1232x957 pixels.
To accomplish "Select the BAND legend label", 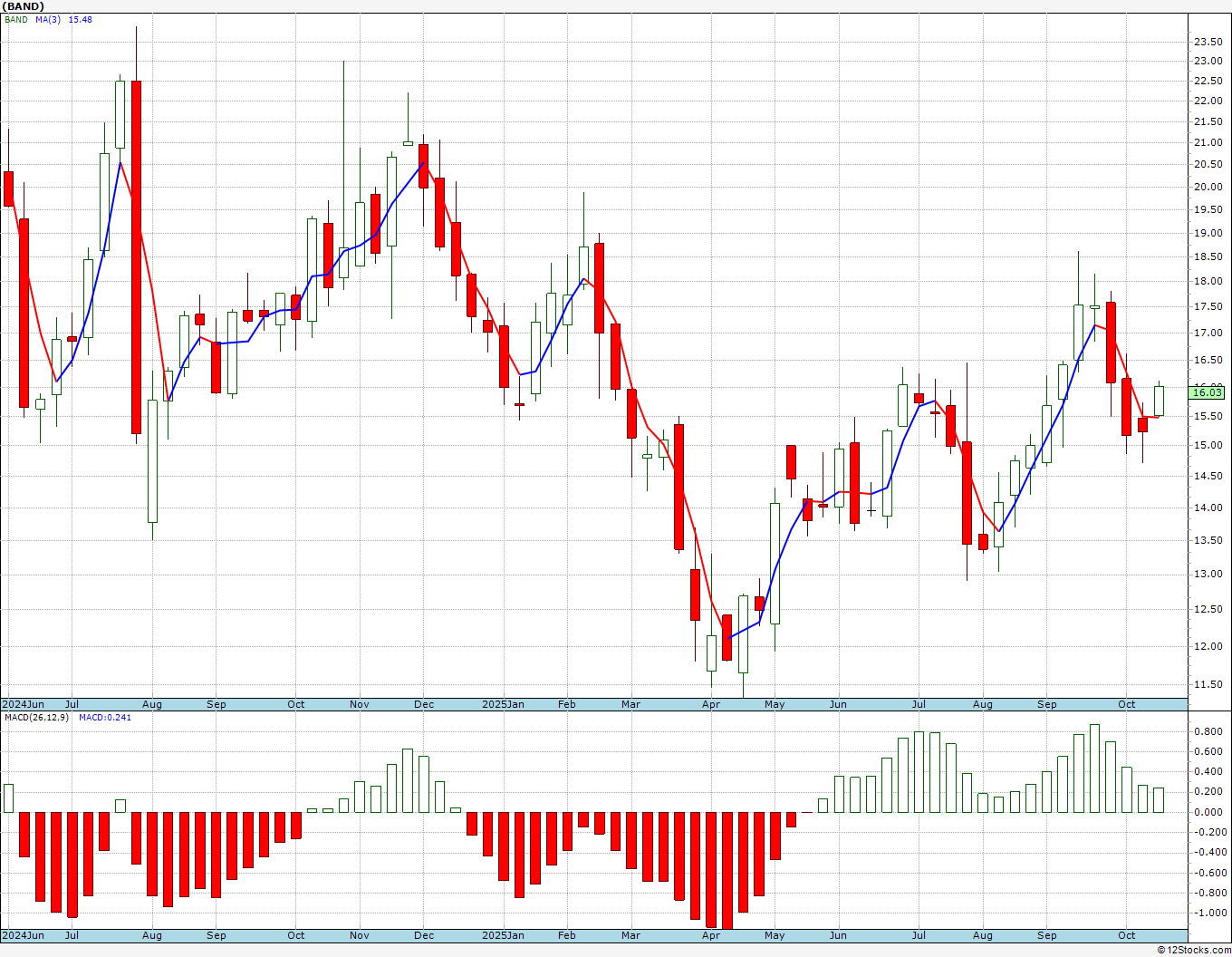I will (16, 20).
